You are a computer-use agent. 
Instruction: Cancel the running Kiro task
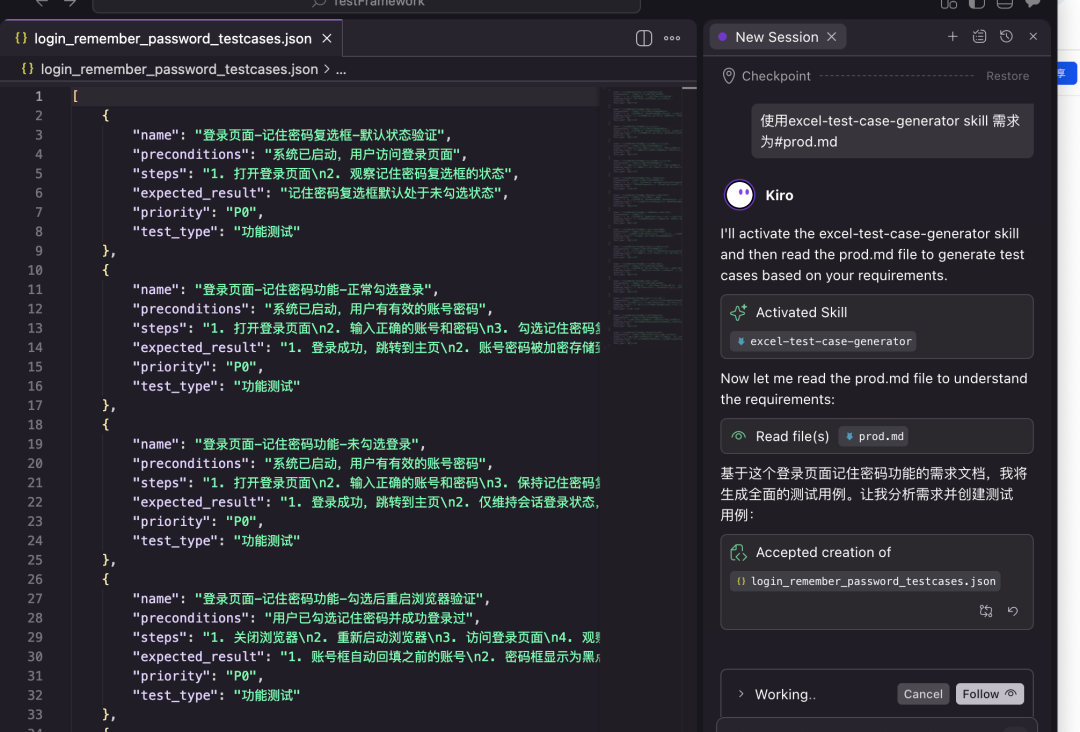922,694
